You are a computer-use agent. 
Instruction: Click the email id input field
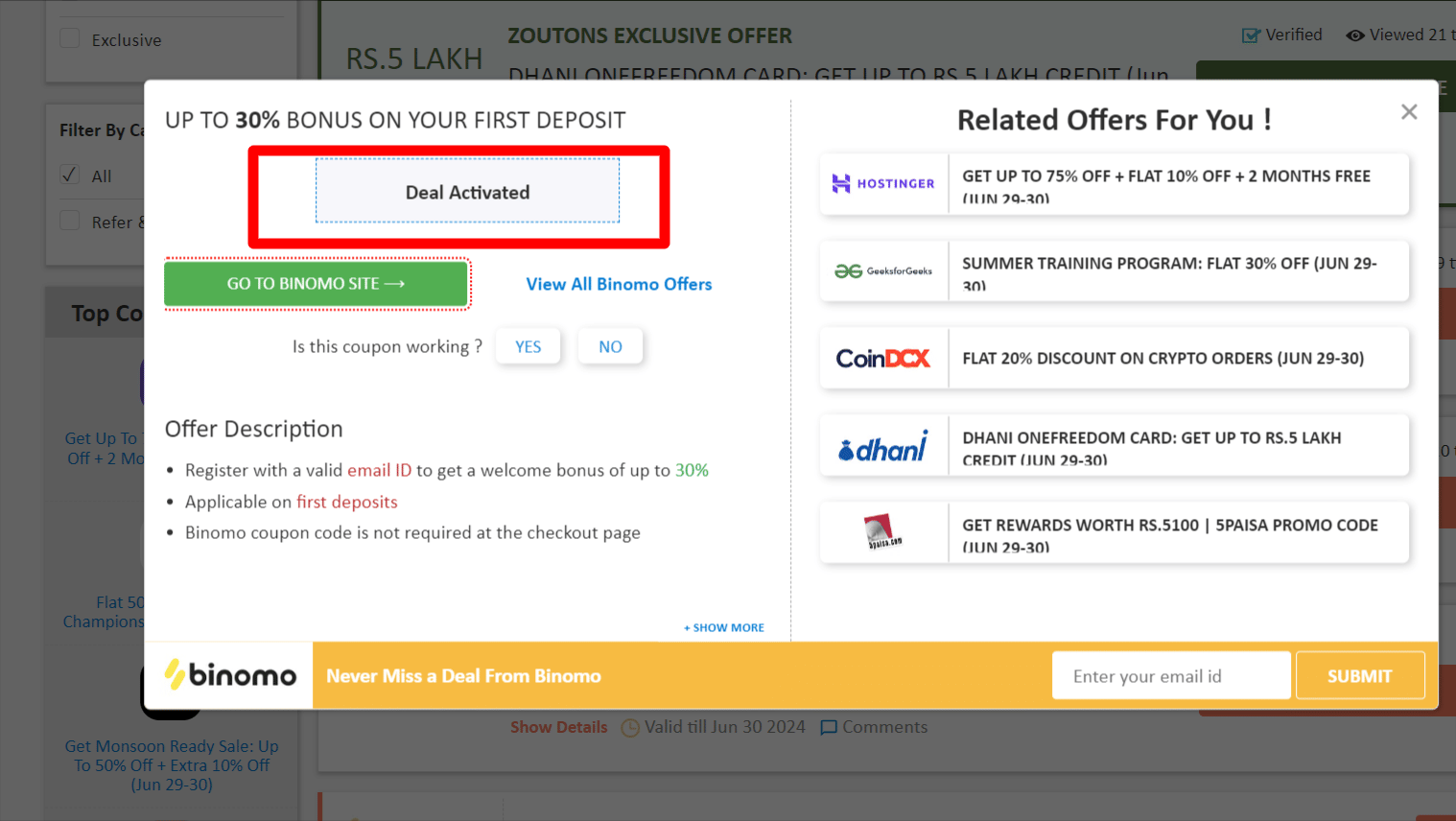(1170, 676)
